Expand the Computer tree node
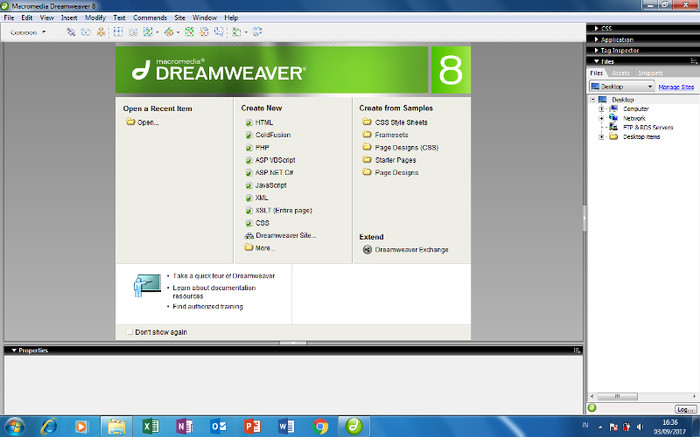The height and width of the screenshot is (437, 700). pos(601,109)
